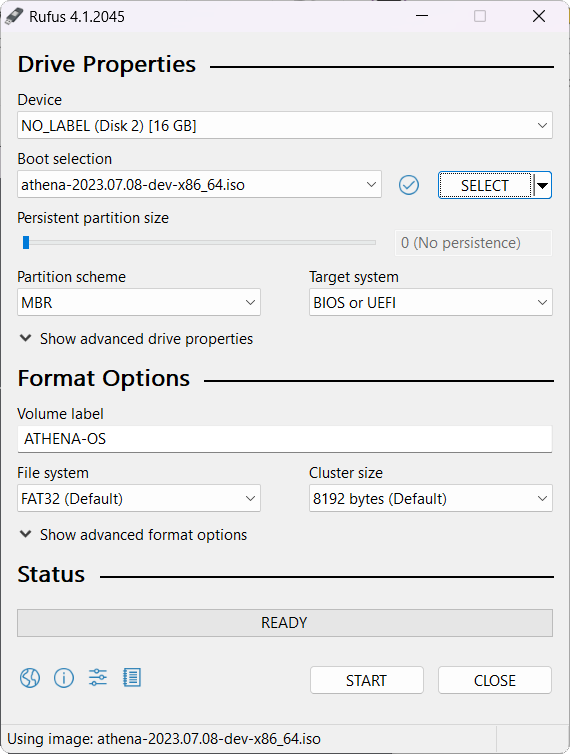Open the Partition scheme MBR dropdown
Image resolution: width=570 pixels, height=754 pixels.
coord(139,302)
